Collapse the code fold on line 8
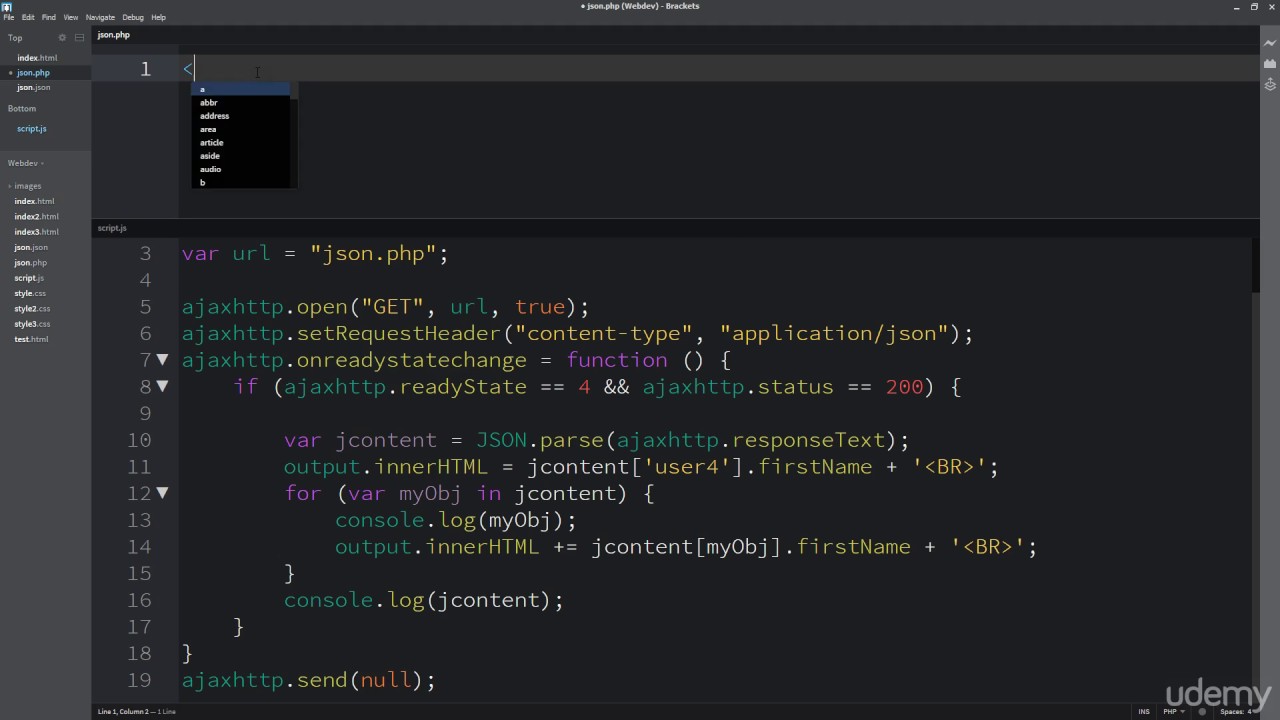Screen dimensions: 1280x720 [x=162, y=386]
